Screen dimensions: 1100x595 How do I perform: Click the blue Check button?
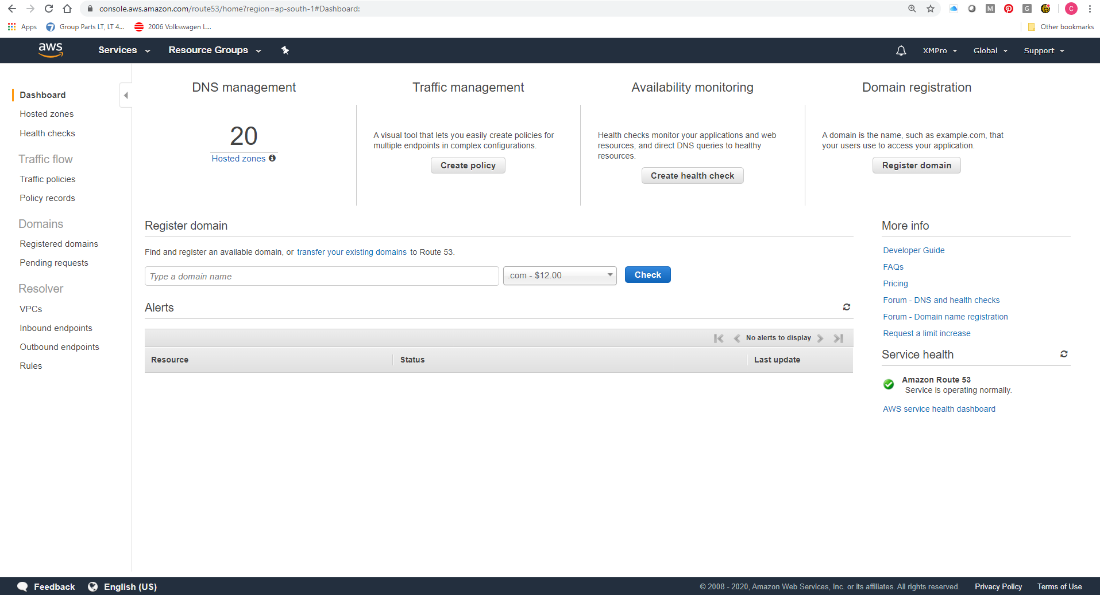coord(648,275)
